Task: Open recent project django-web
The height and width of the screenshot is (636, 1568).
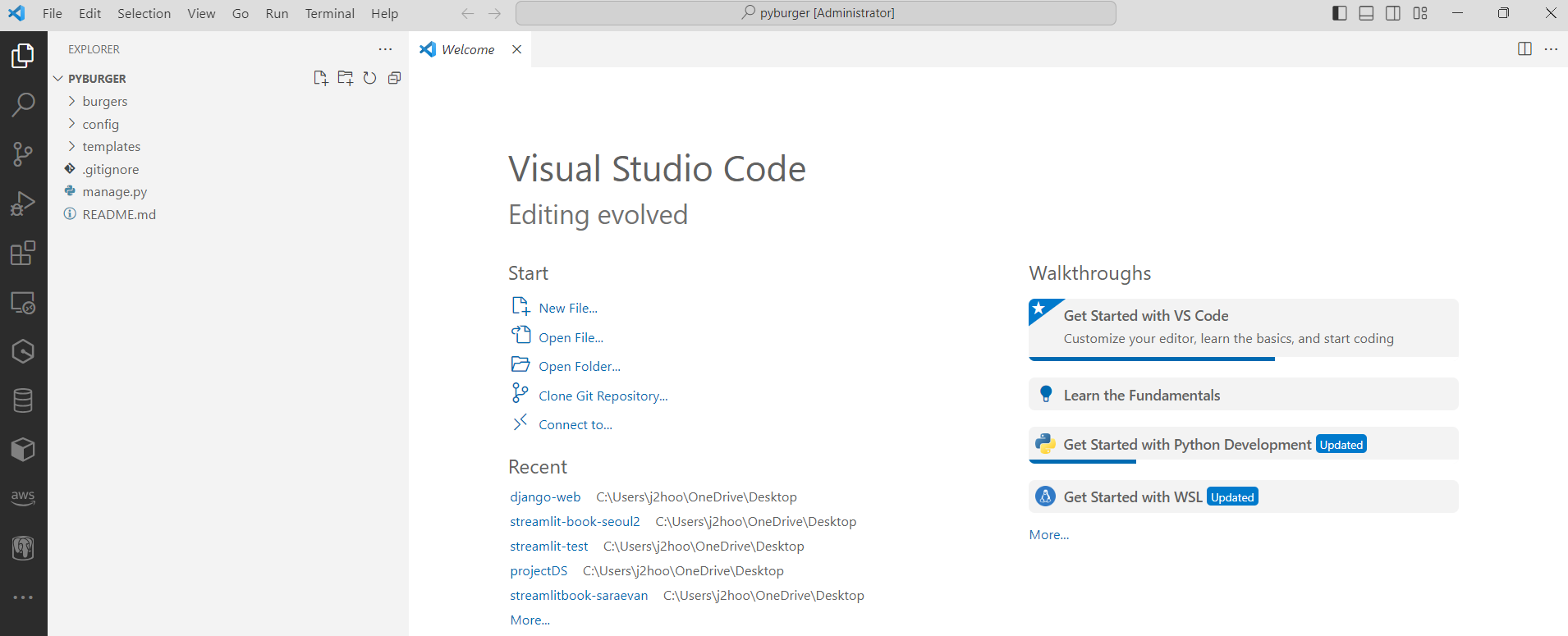Action: point(545,497)
